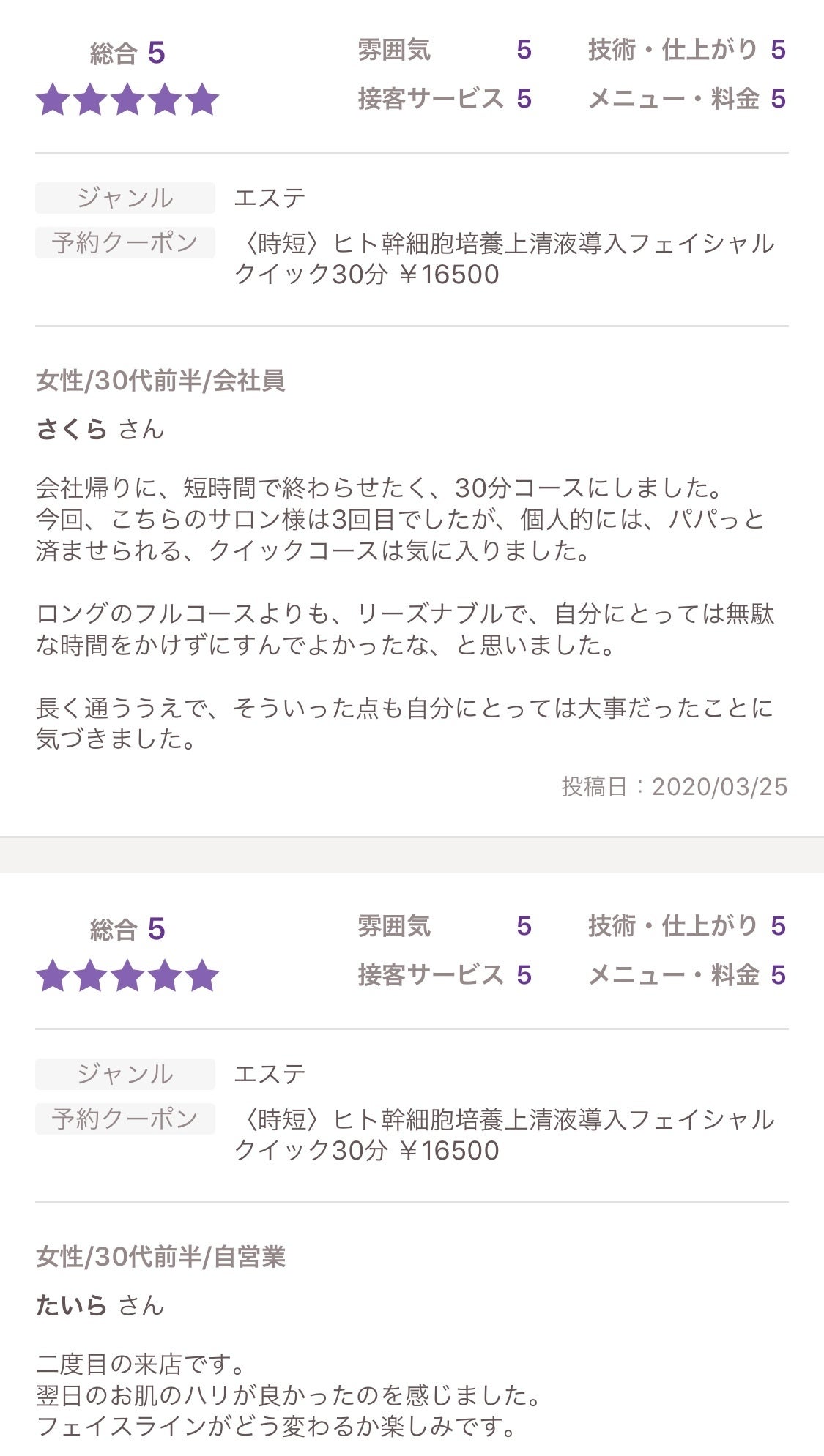Image resolution: width=824 pixels, height=1456 pixels.
Task: Select the ジャンル label in the first review
Action: 125,198
